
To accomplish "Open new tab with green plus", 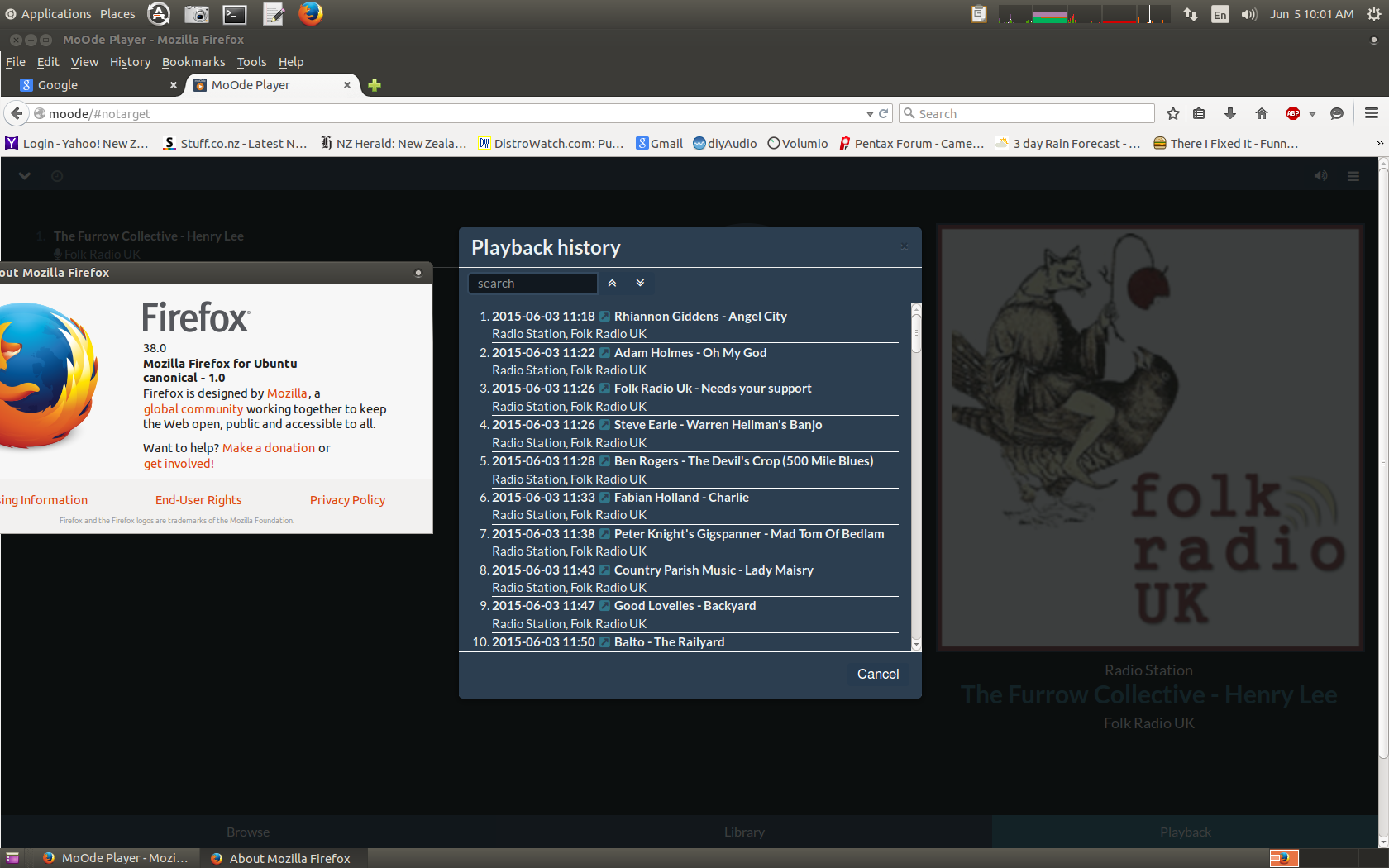I will click(x=375, y=85).
